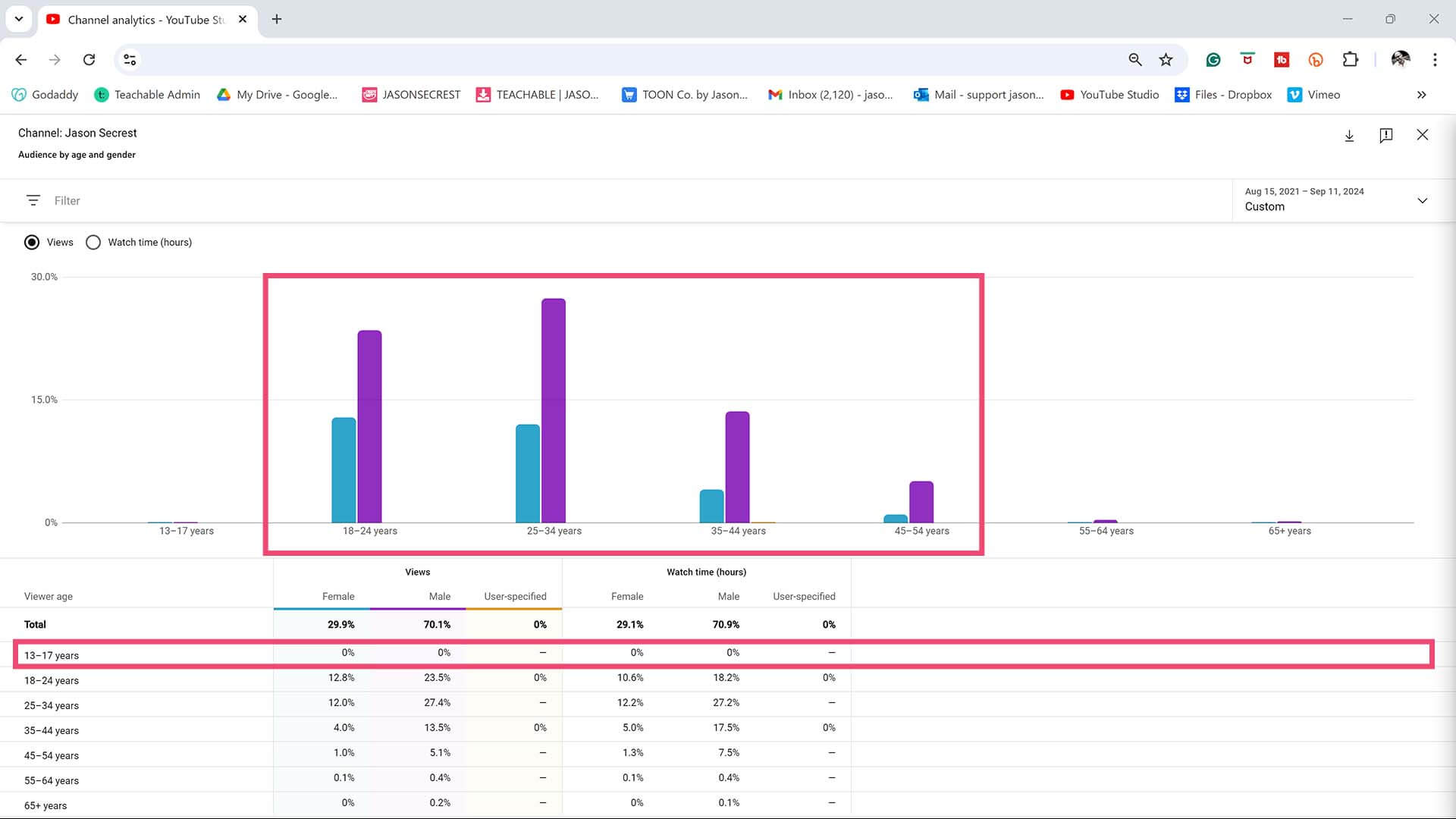Open the Chrome profile avatar

click(1400, 60)
